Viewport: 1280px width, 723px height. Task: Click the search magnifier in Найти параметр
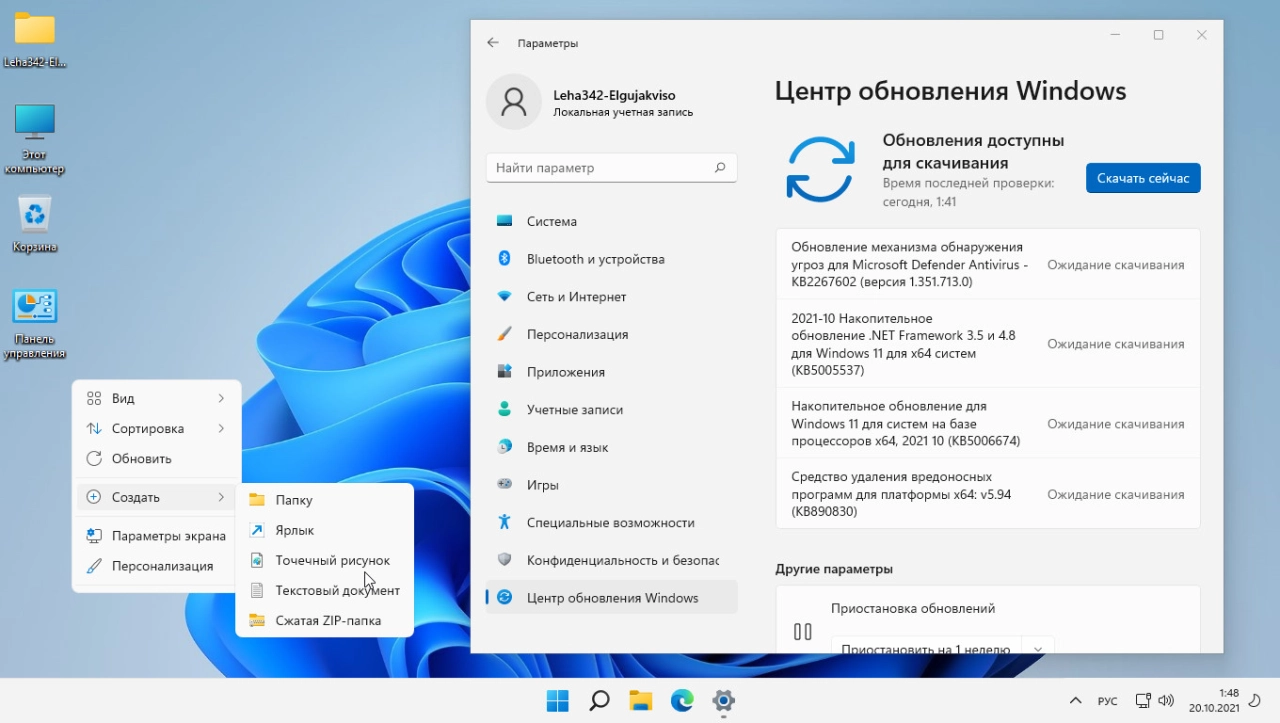click(720, 168)
